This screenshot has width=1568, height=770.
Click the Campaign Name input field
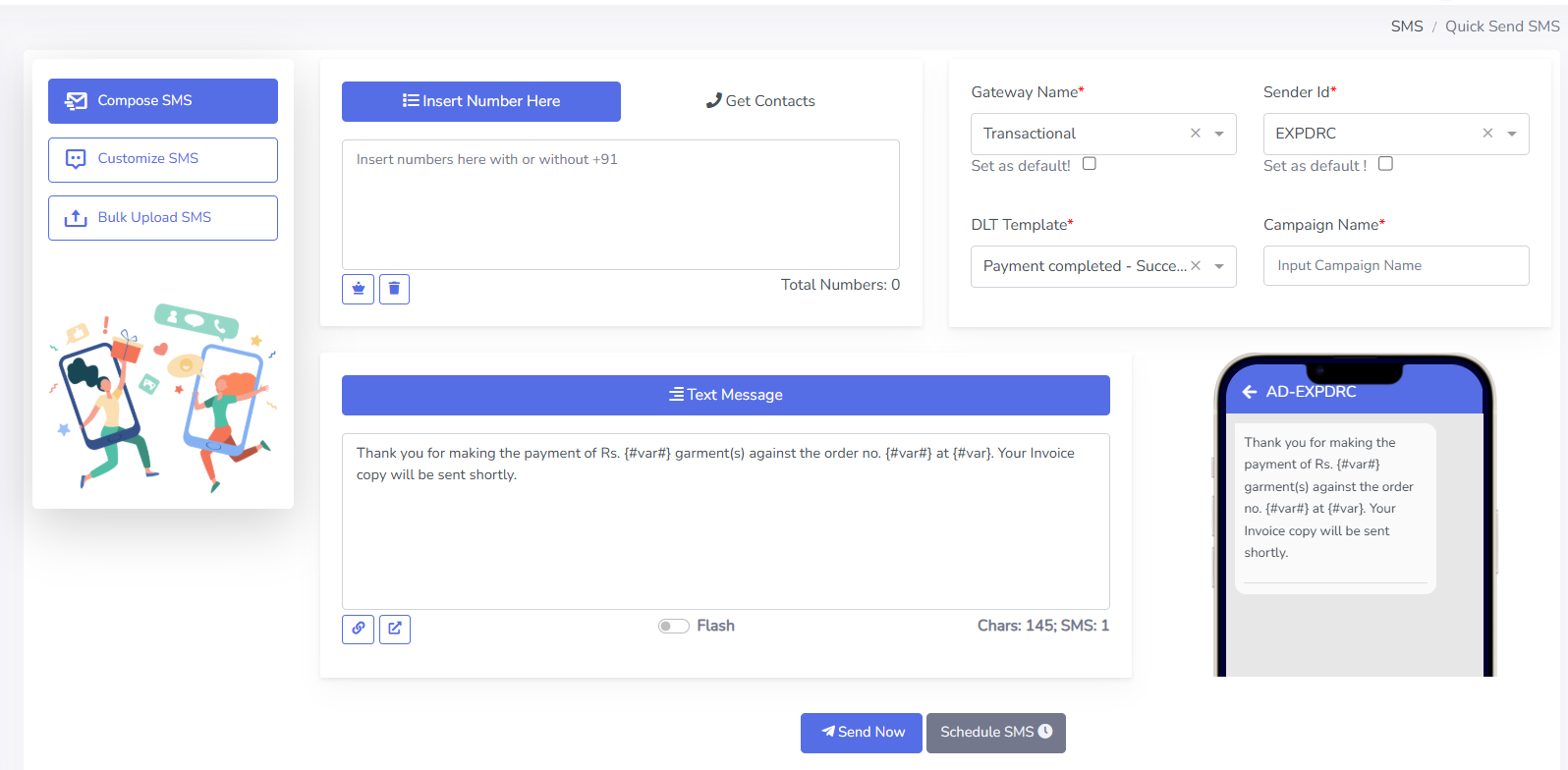click(1395, 266)
